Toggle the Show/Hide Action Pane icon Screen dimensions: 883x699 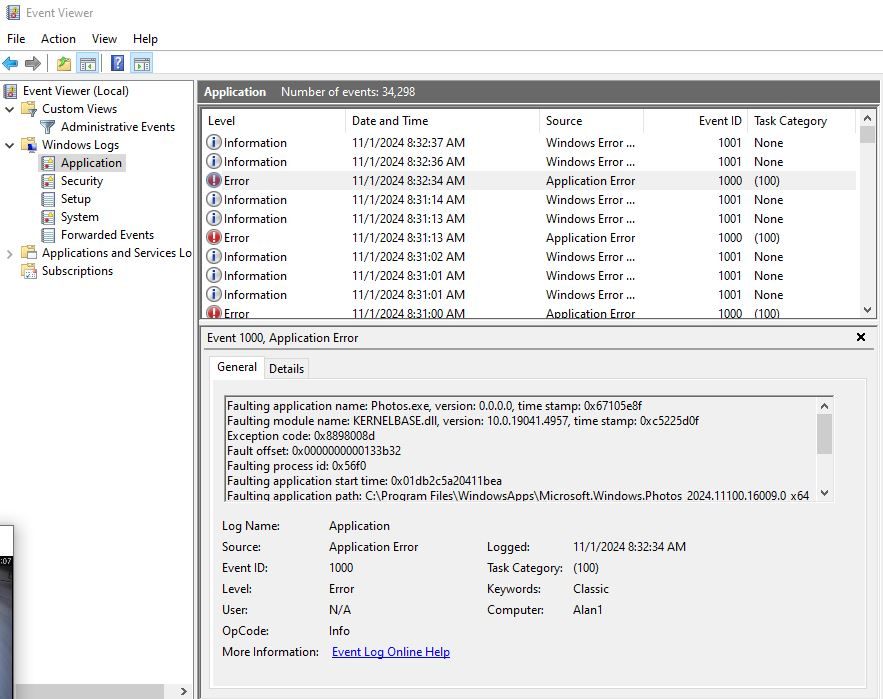[141, 63]
